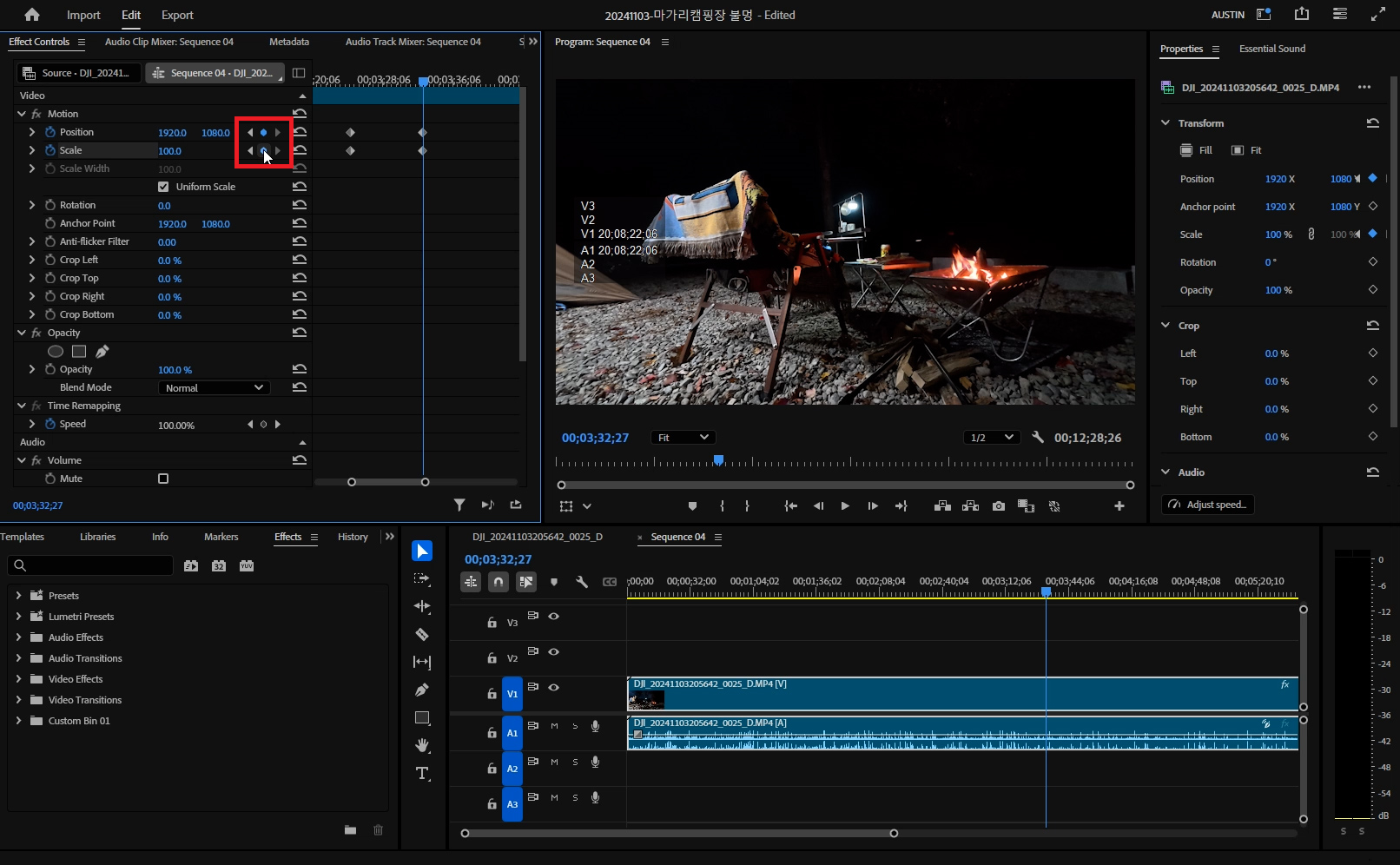
Task: Switch to the Export workspace tab
Action: (177, 15)
